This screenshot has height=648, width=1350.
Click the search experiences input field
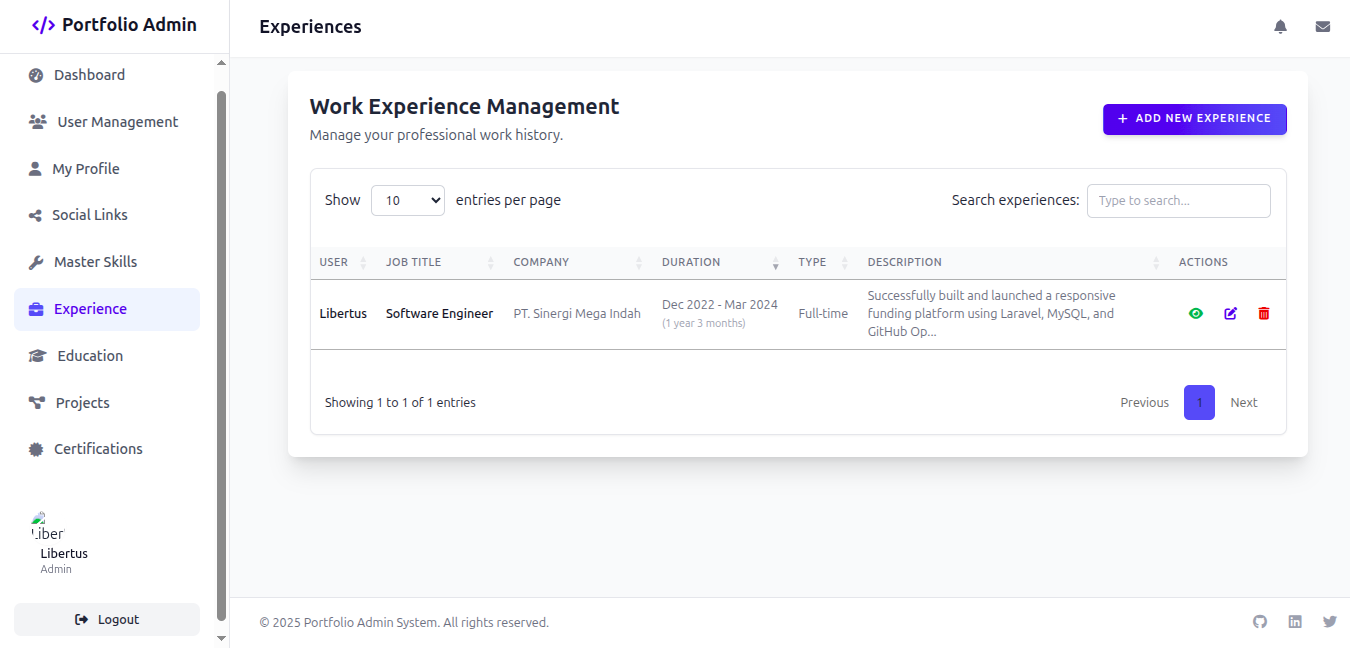pyautogui.click(x=1178, y=200)
